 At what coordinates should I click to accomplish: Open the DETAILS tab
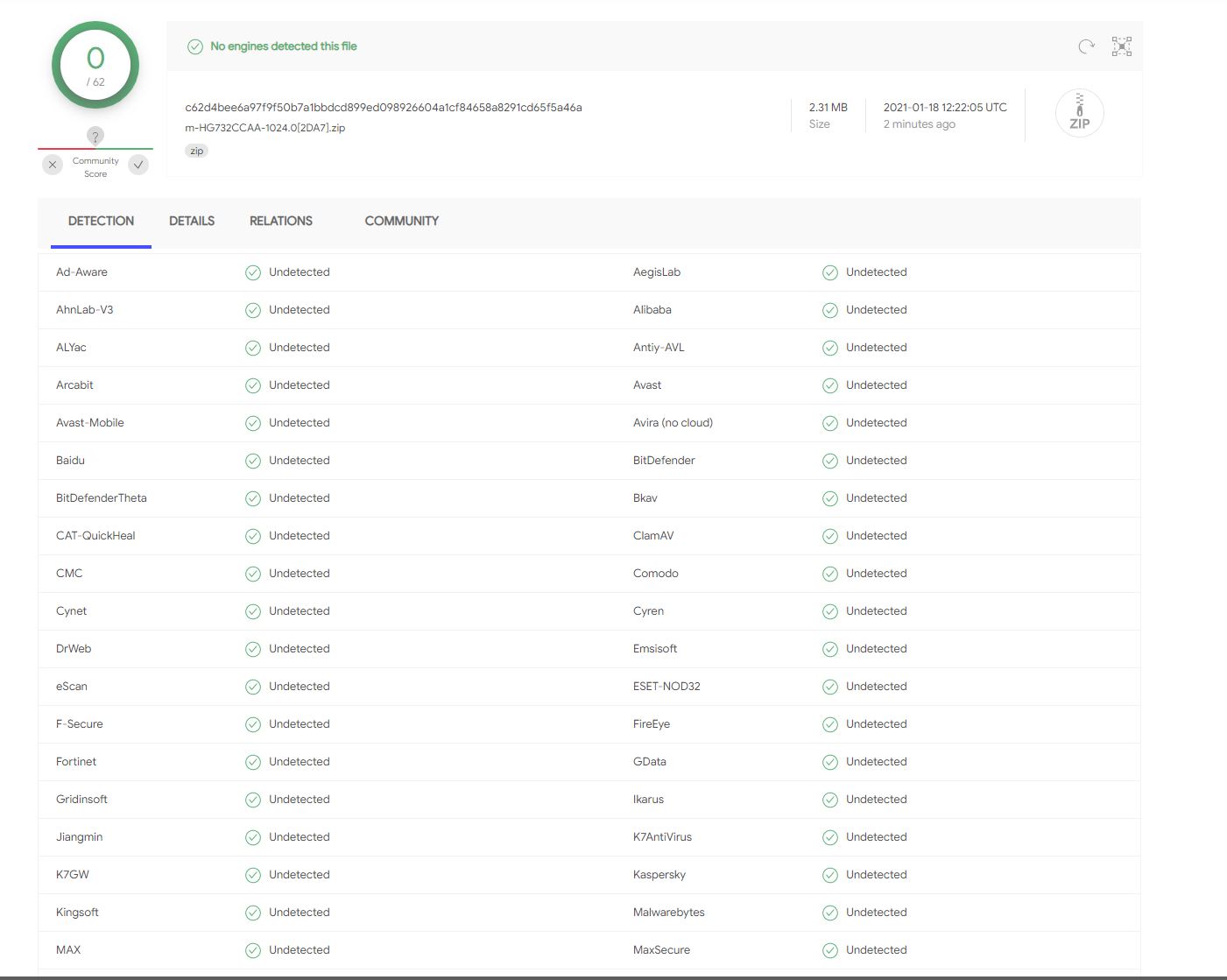pyautogui.click(x=192, y=221)
